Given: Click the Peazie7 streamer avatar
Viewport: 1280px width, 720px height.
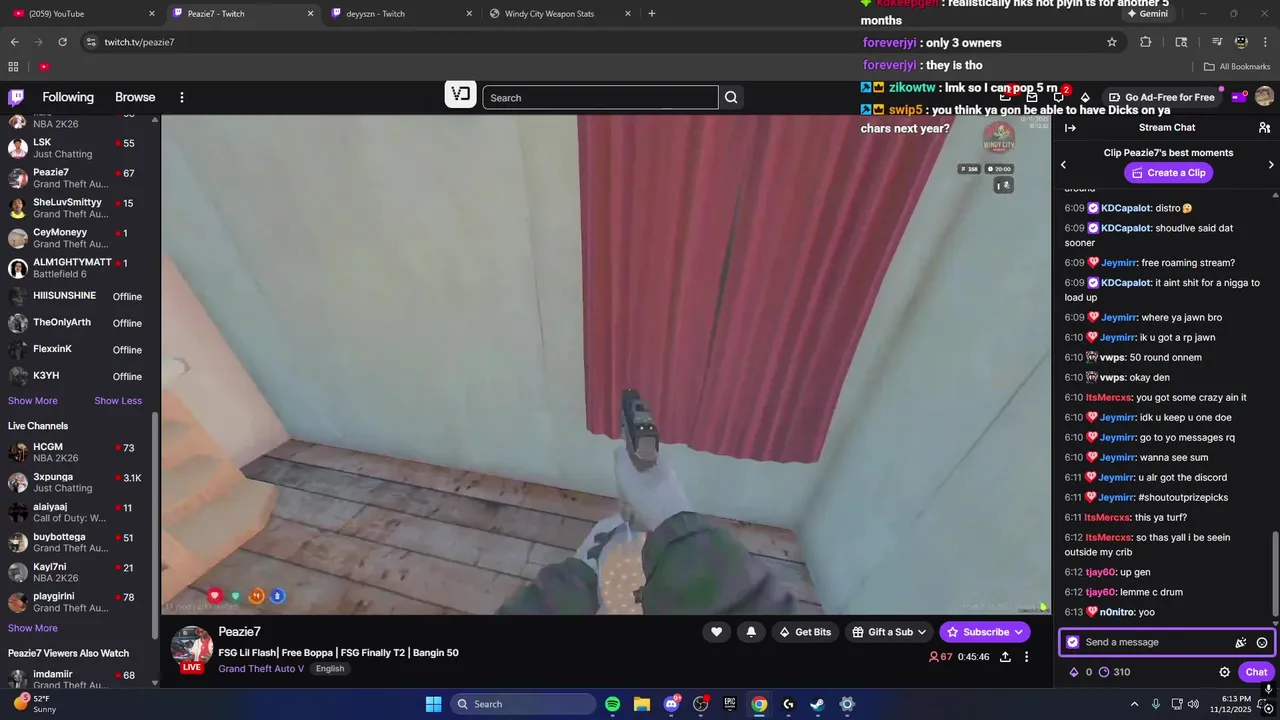Looking at the screenshot, I should pyautogui.click(x=191, y=648).
